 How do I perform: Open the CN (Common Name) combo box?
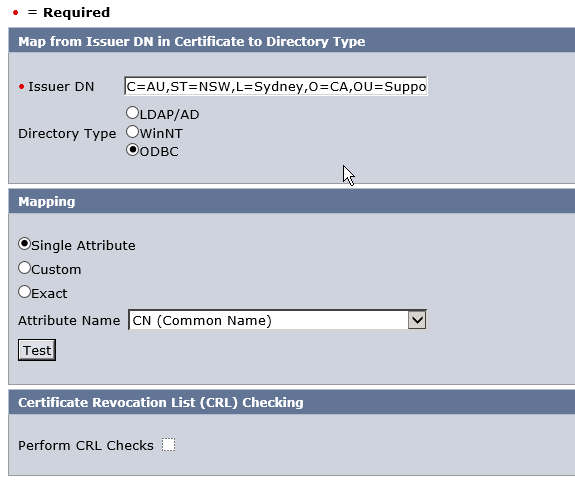[x=277, y=320]
